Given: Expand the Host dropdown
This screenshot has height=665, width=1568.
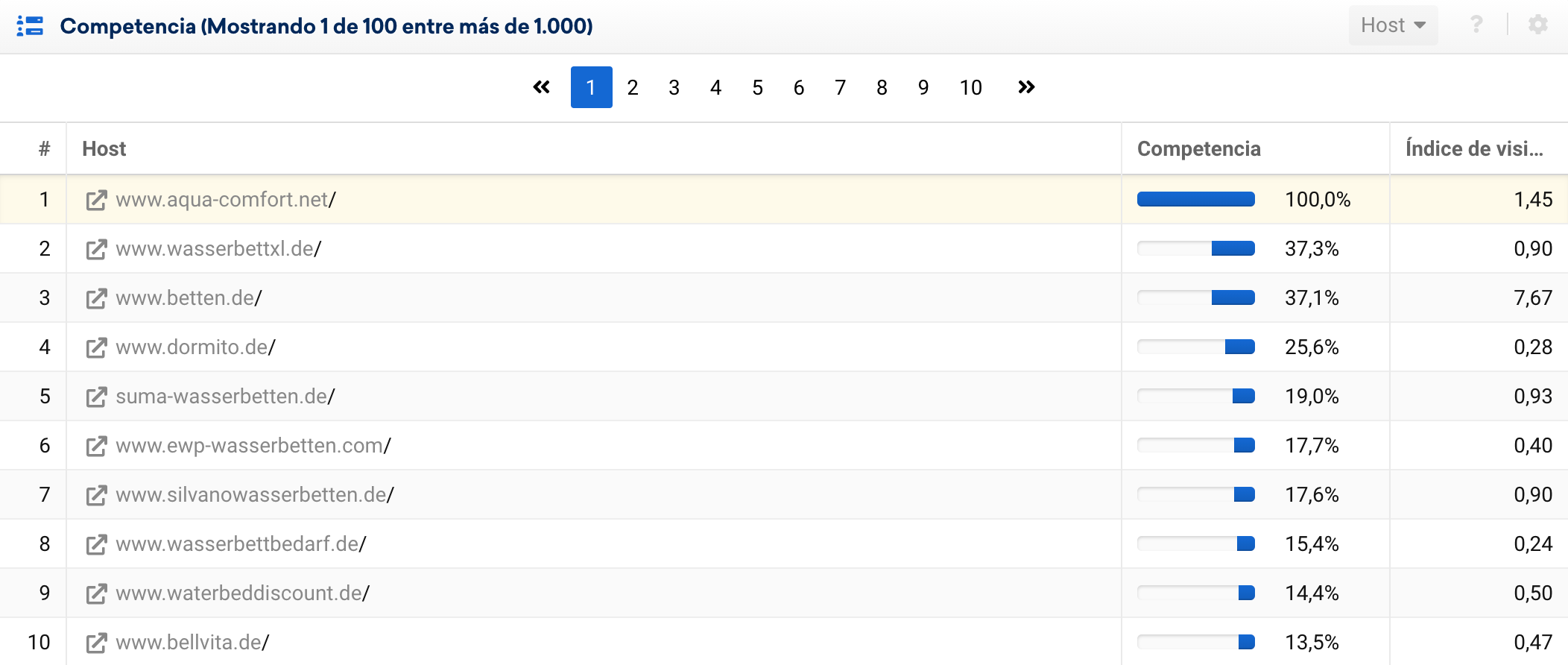Looking at the screenshot, I should click(1392, 25).
